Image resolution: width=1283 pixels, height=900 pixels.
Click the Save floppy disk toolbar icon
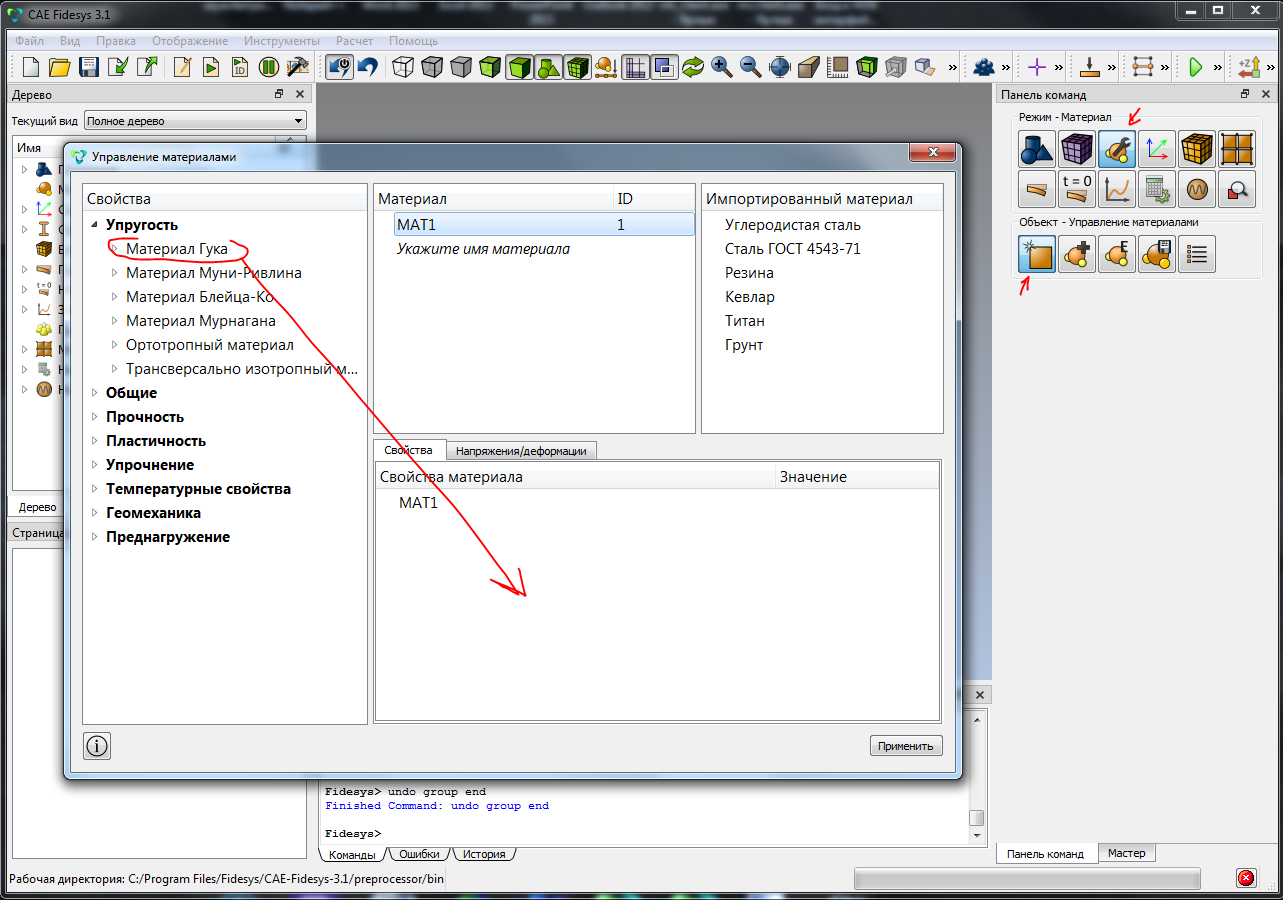tap(89, 68)
